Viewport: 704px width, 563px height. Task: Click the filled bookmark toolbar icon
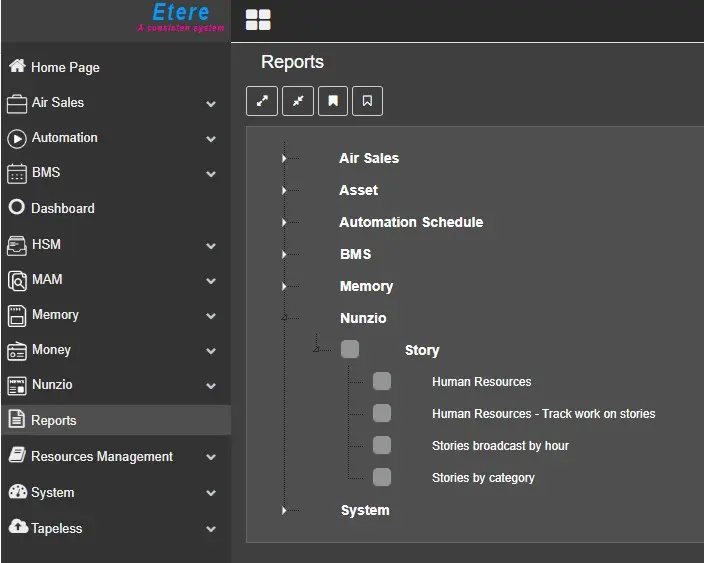[x=333, y=101]
